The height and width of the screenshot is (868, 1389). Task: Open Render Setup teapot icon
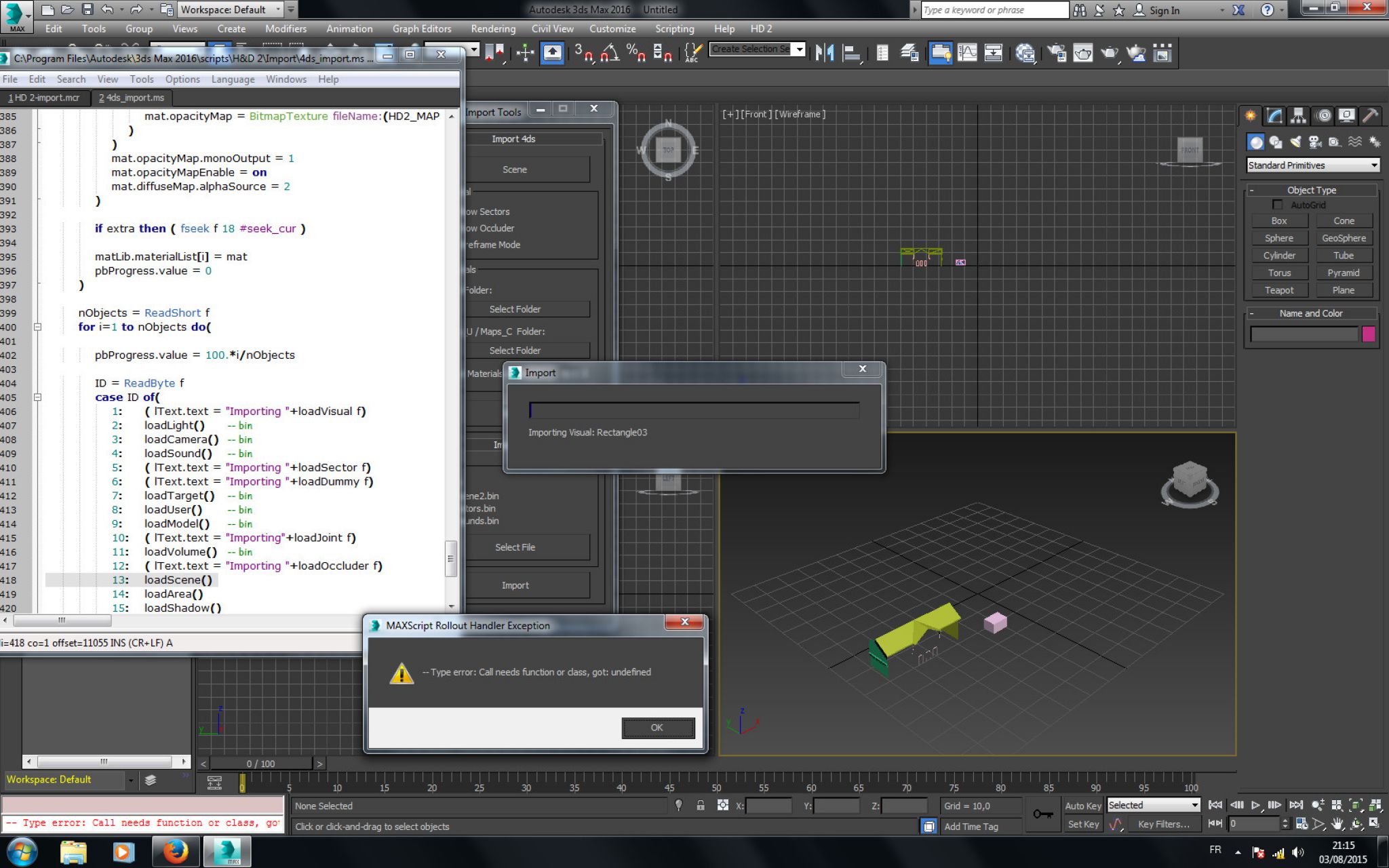coord(1056,52)
